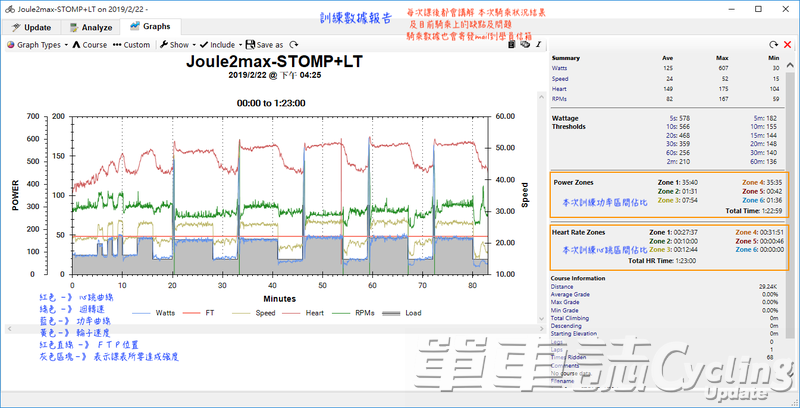Viewport: 800px width, 408px height.
Task: Click the Summary header label
Action: pos(566,58)
